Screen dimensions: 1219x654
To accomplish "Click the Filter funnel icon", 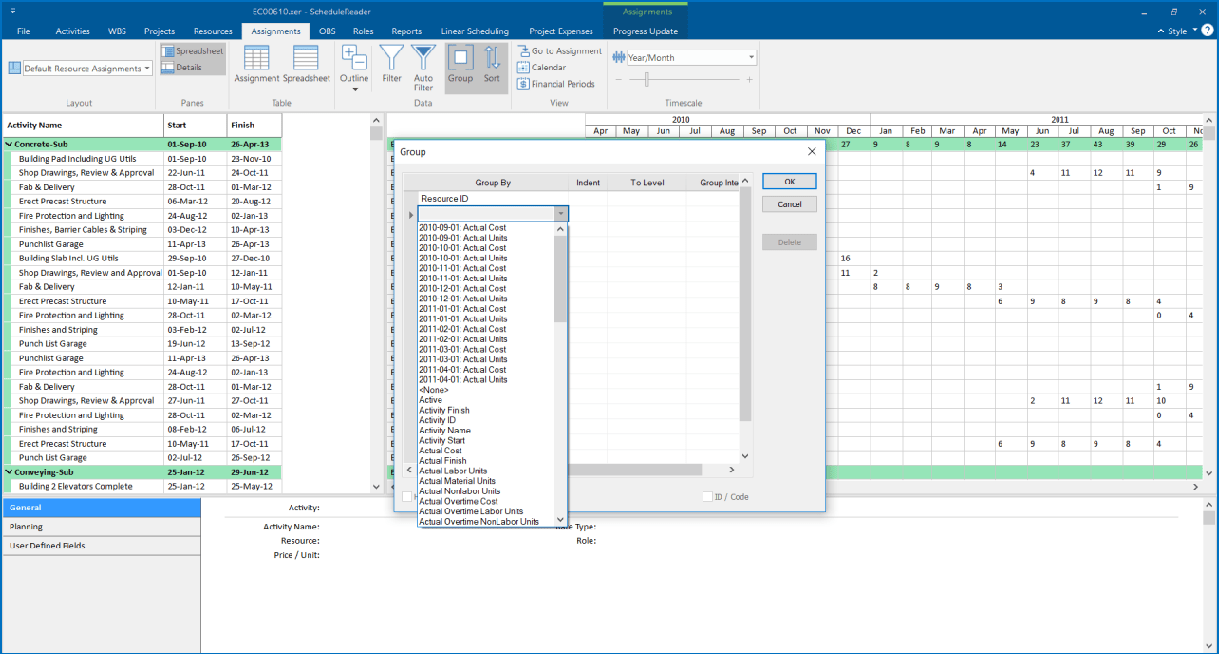I will pos(392,65).
